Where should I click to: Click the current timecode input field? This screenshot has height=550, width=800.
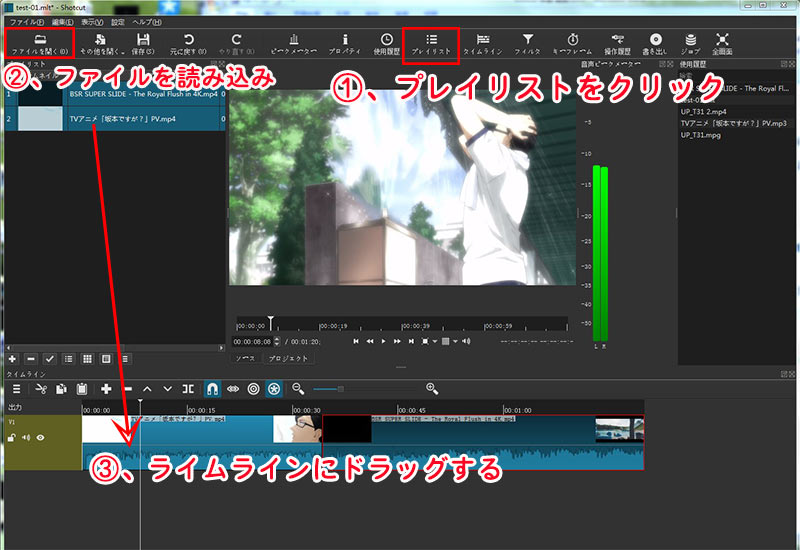pos(253,341)
